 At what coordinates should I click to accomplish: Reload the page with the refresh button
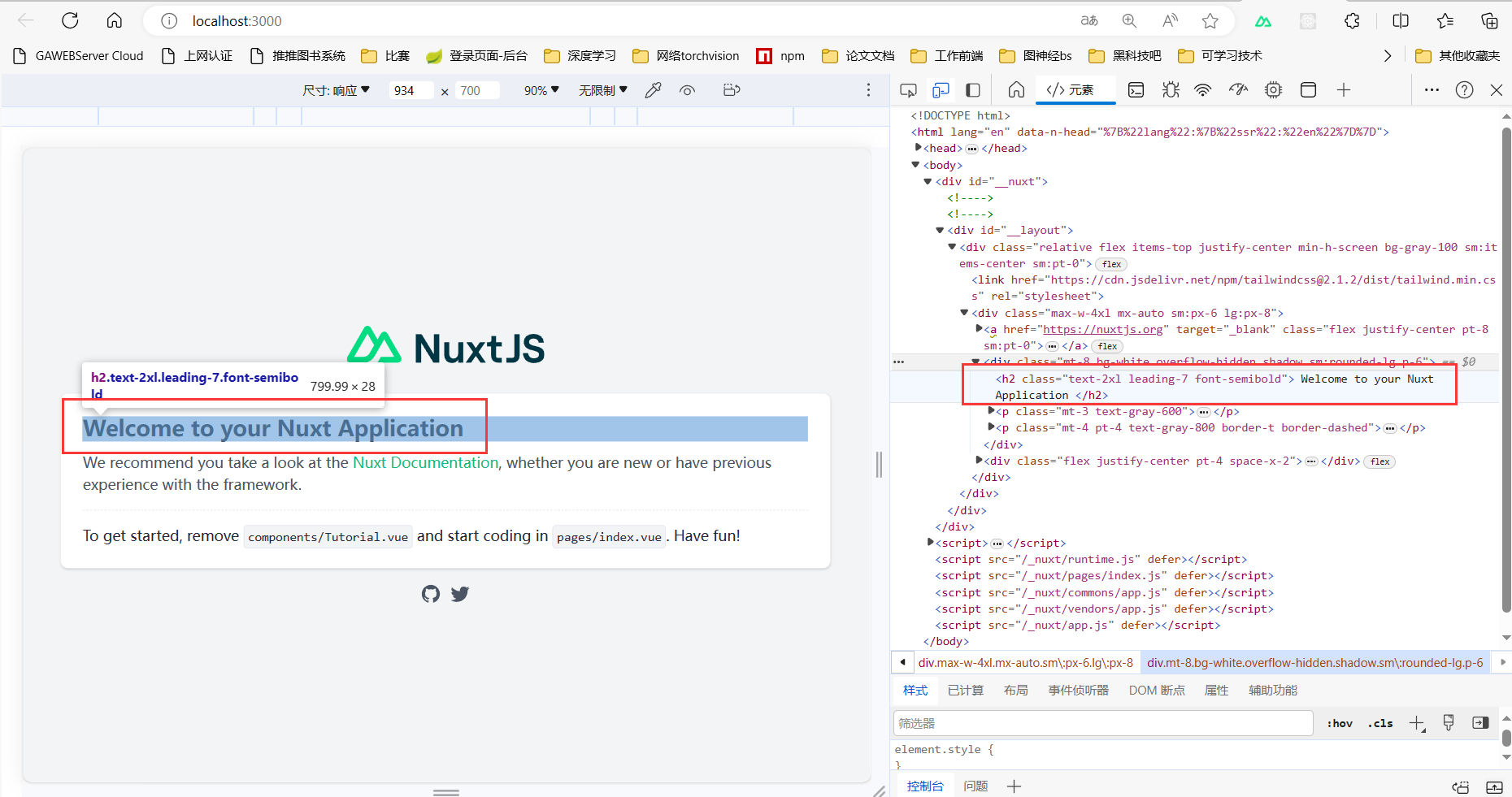pyautogui.click(x=70, y=20)
